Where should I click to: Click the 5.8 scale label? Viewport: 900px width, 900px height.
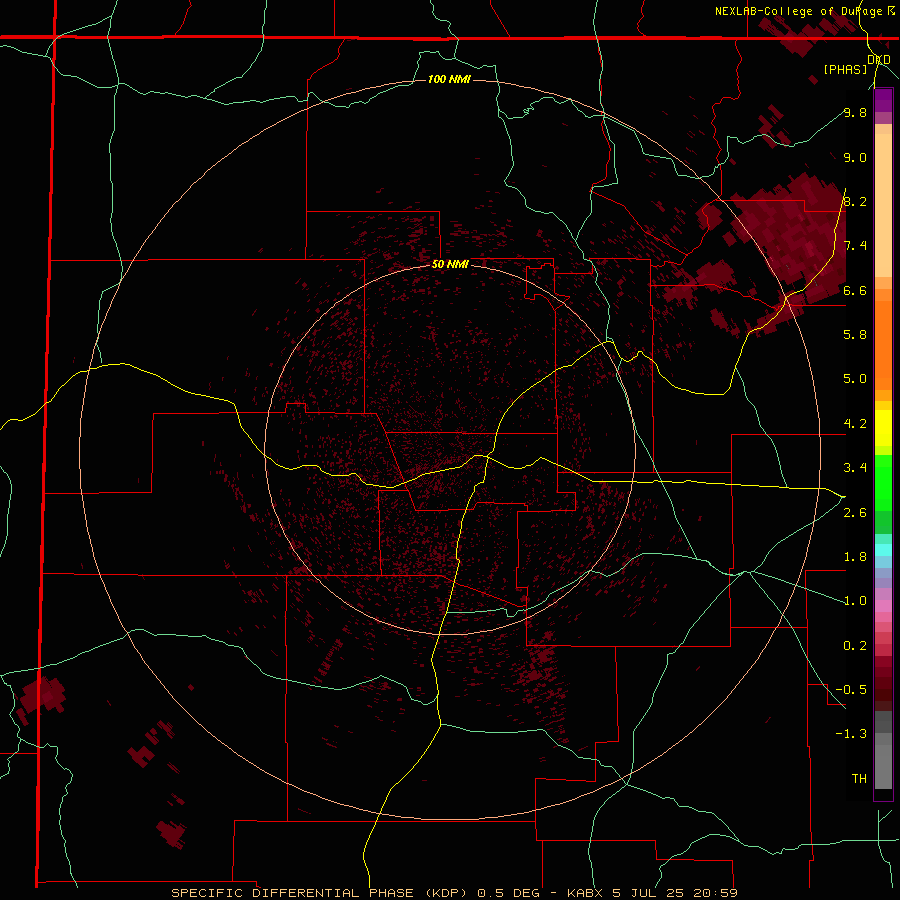point(855,334)
